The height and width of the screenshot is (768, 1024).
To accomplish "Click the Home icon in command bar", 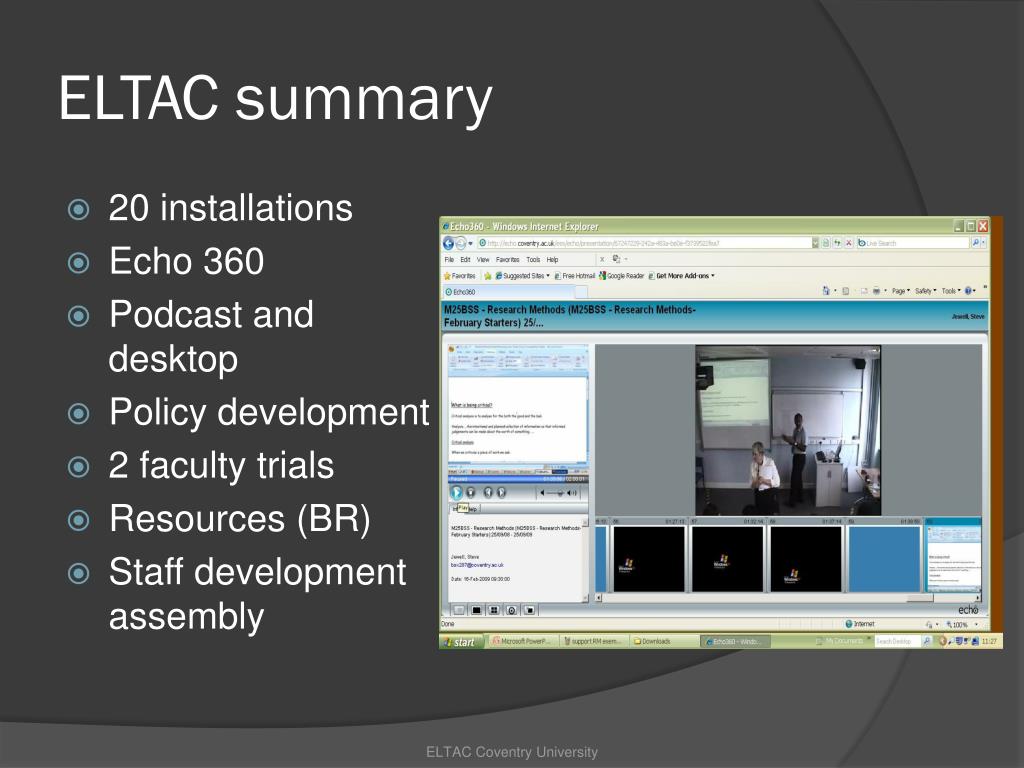I will click(x=826, y=291).
